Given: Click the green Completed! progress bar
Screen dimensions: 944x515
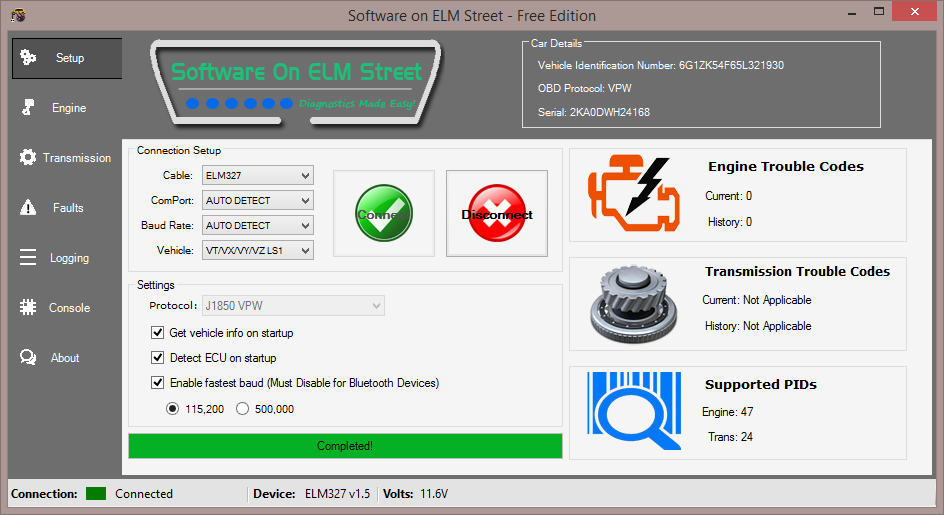Looking at the screenshot, I should 345,446.
